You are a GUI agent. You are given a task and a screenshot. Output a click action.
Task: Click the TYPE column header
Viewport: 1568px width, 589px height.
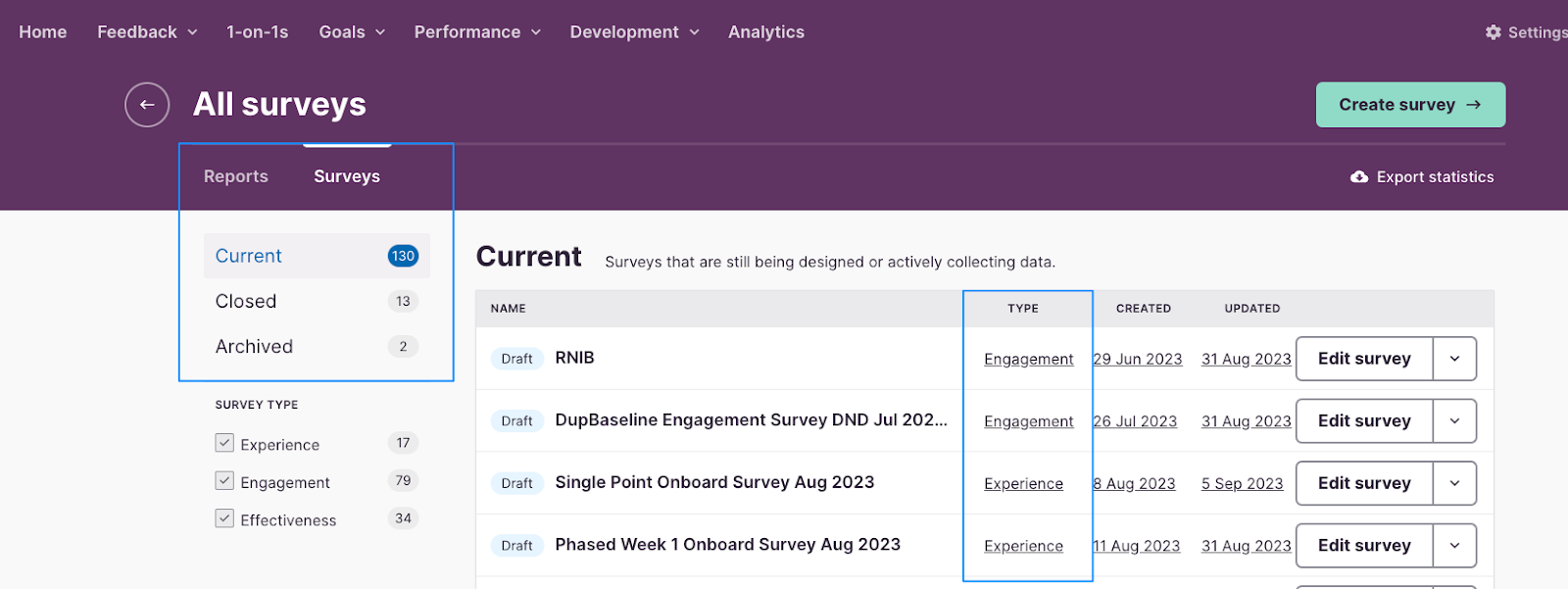point(1022,309)
